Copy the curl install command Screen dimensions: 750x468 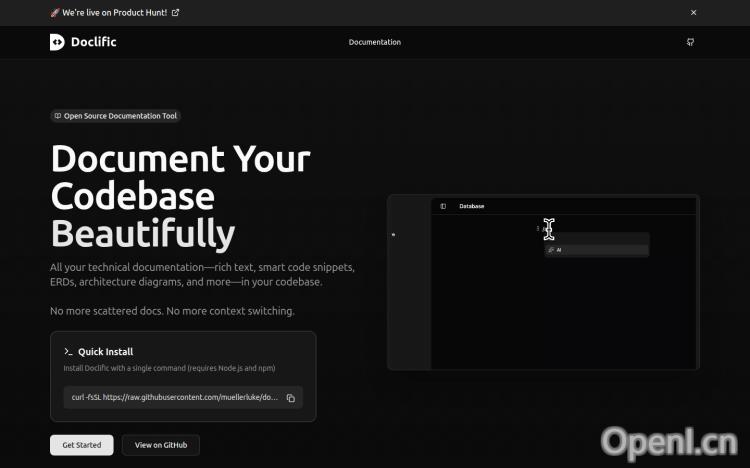(291, 398)
